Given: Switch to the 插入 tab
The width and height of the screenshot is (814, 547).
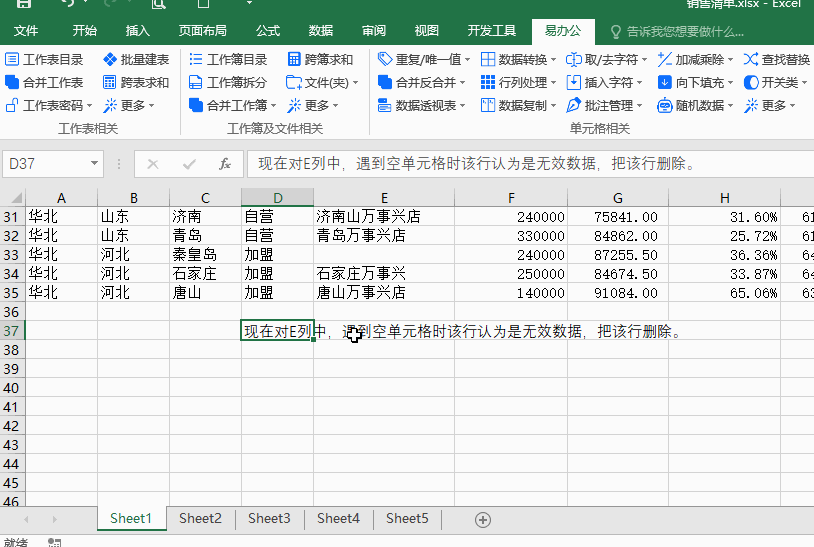Looking at the screenshot, I should pyautogui.click(x=138, y=31).
